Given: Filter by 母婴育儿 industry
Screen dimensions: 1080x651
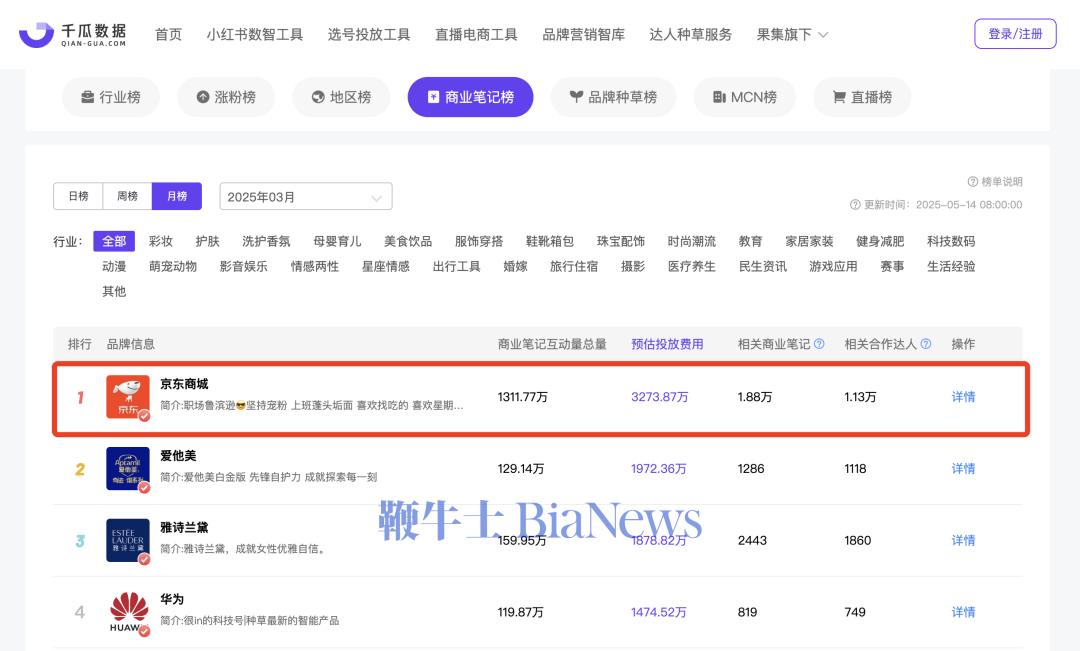Looking at the screenshot, I should [x=338, y=241].
